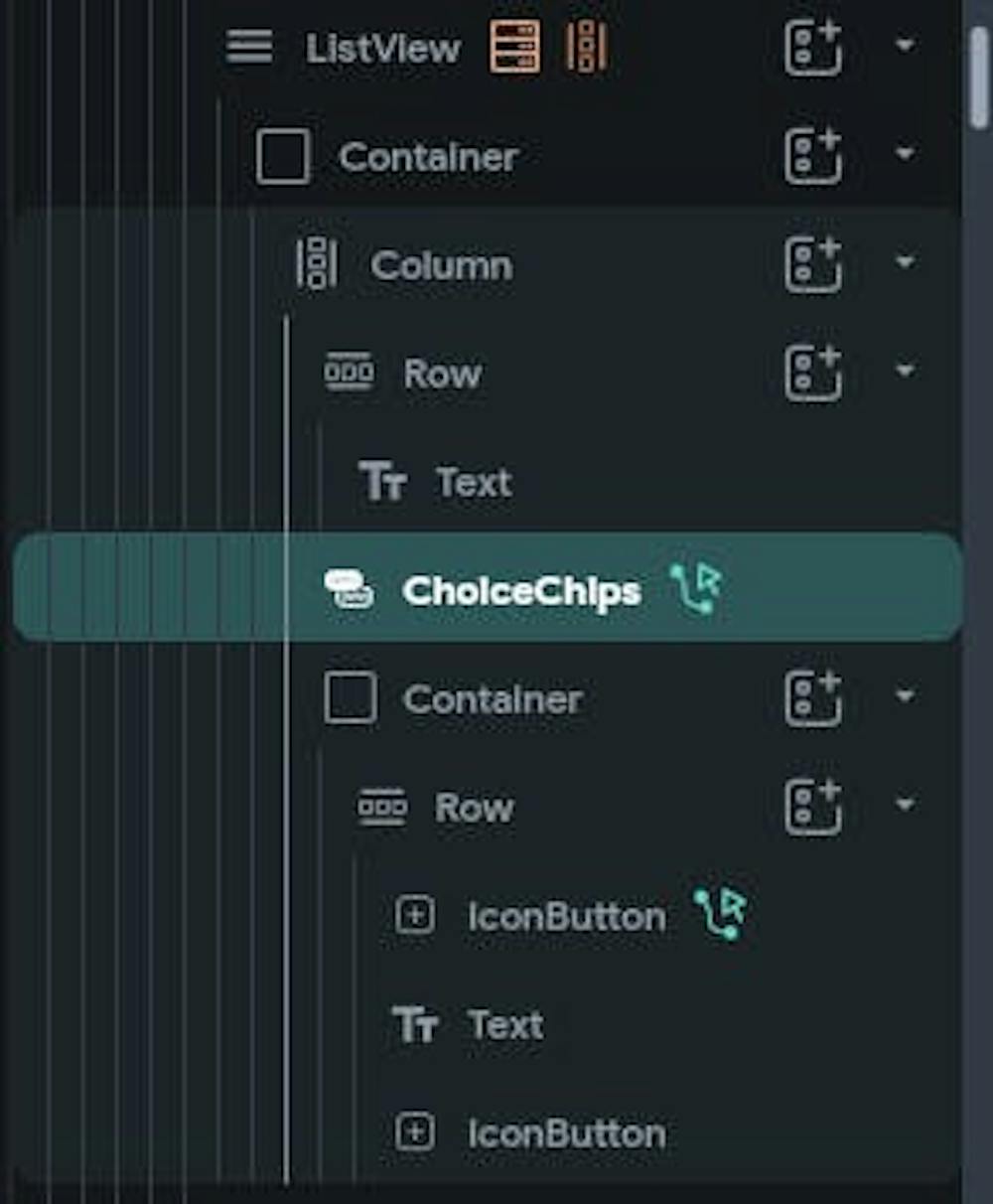Select the Row widget icon next to Row label
The height and width of the screenshot is (1204, 993).
[x=350, y=373]
